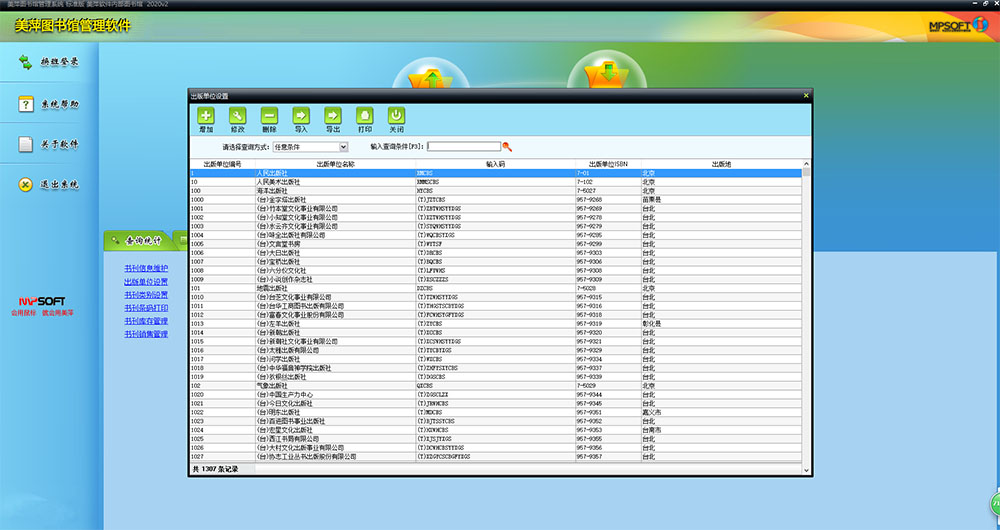Click the table's vertical scrollbar
This screenshot has height=530, width=1000.
[806, 300]
